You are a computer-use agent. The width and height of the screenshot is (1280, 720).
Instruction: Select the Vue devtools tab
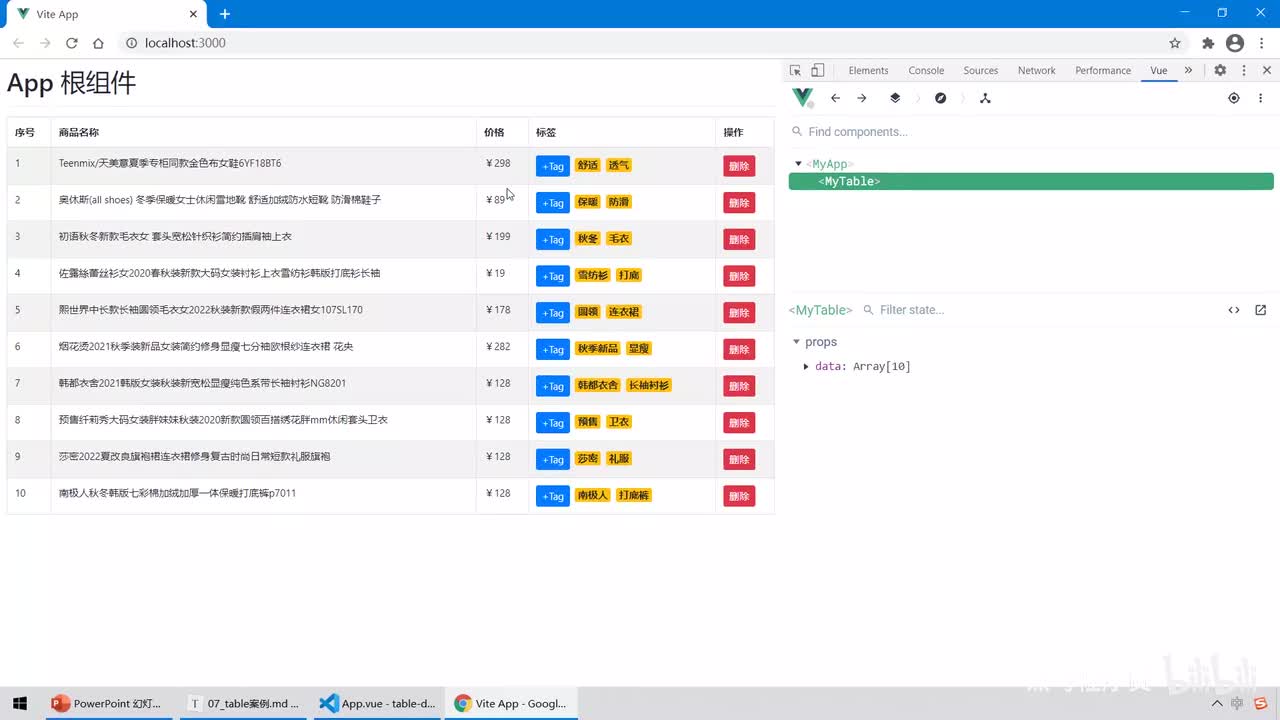1158,70
